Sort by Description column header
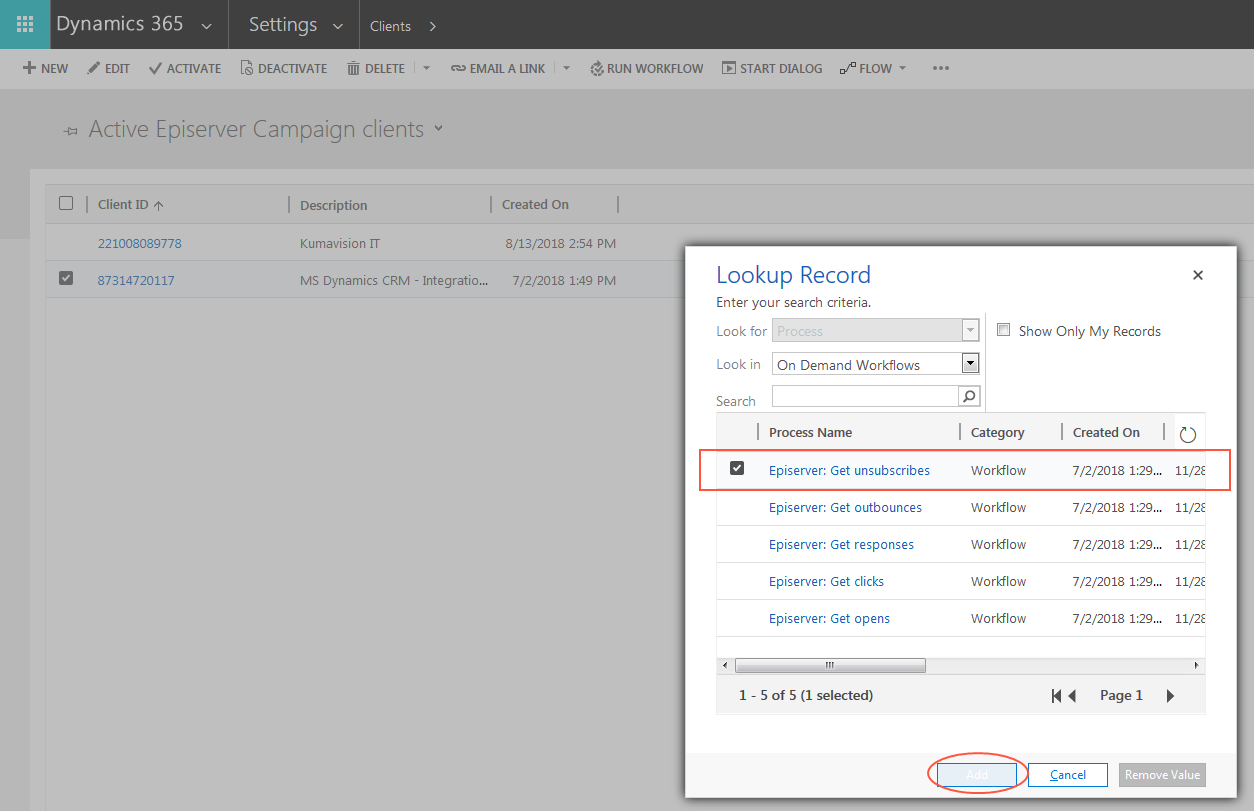This screenshot has height=811, width=1254. click(334, 205)
